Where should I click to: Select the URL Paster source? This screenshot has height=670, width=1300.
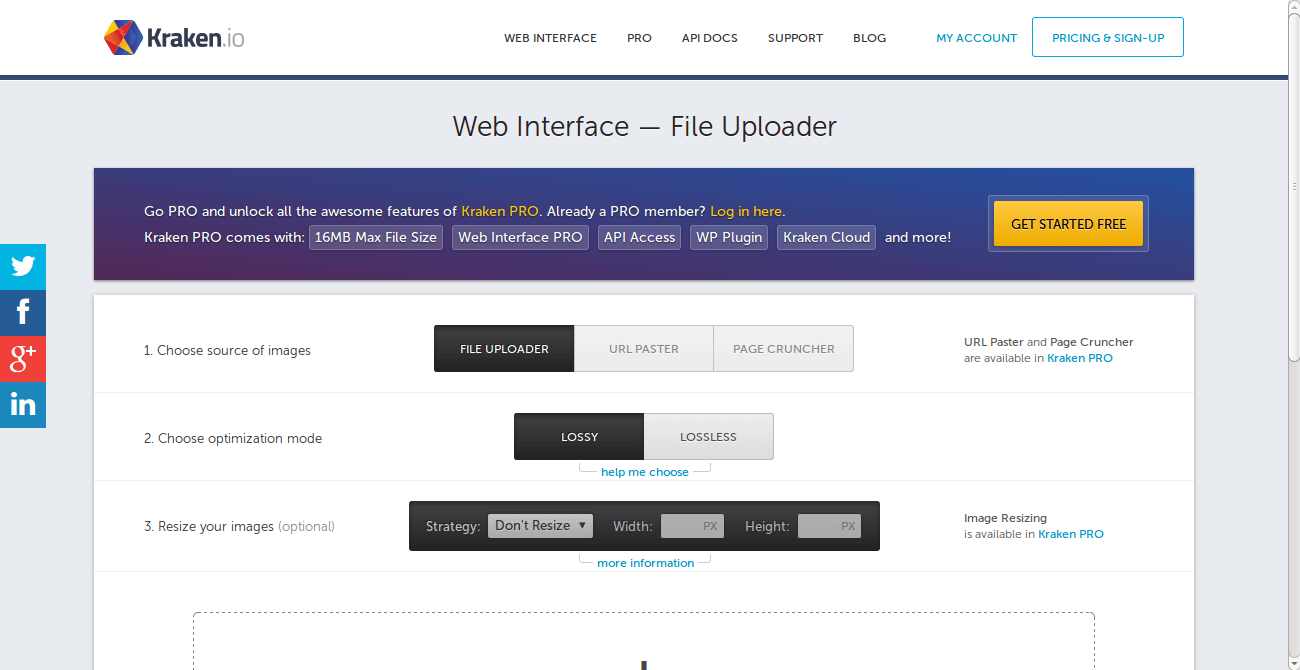(644, 349)
